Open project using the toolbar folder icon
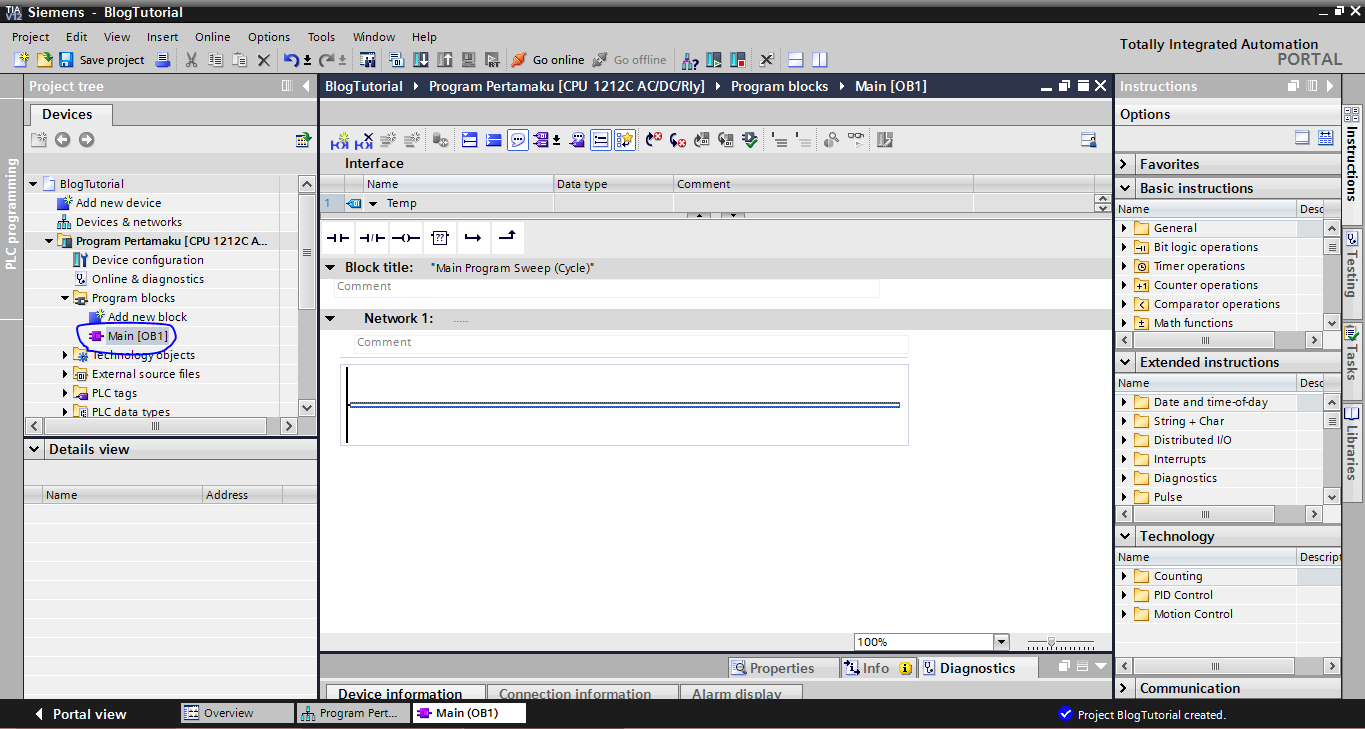The image size is (1365, 729). click(x=44, y=60)
